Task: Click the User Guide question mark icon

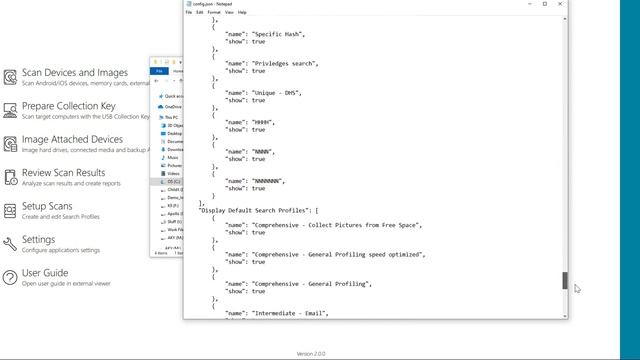Action: click(x=10, y=278)
